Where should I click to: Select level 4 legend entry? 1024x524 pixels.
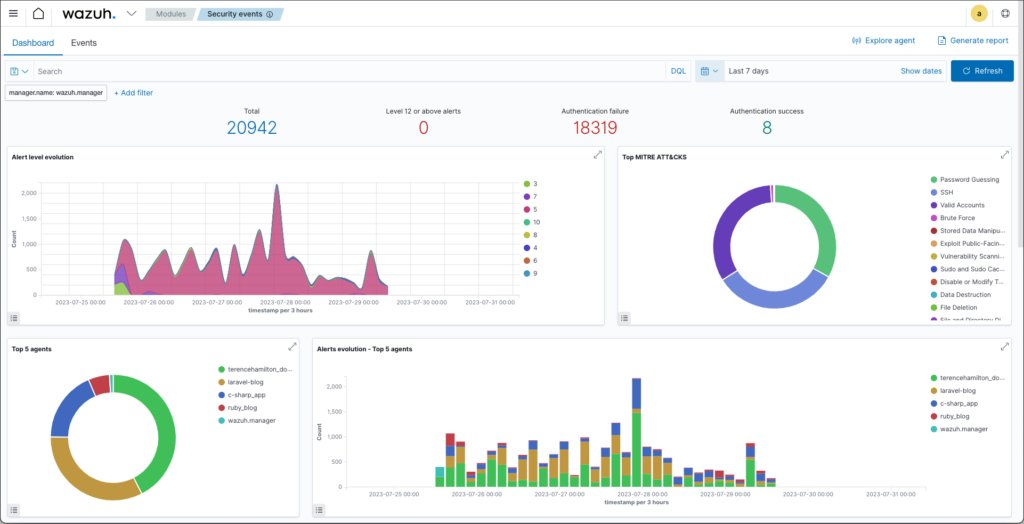pos(530,248)
